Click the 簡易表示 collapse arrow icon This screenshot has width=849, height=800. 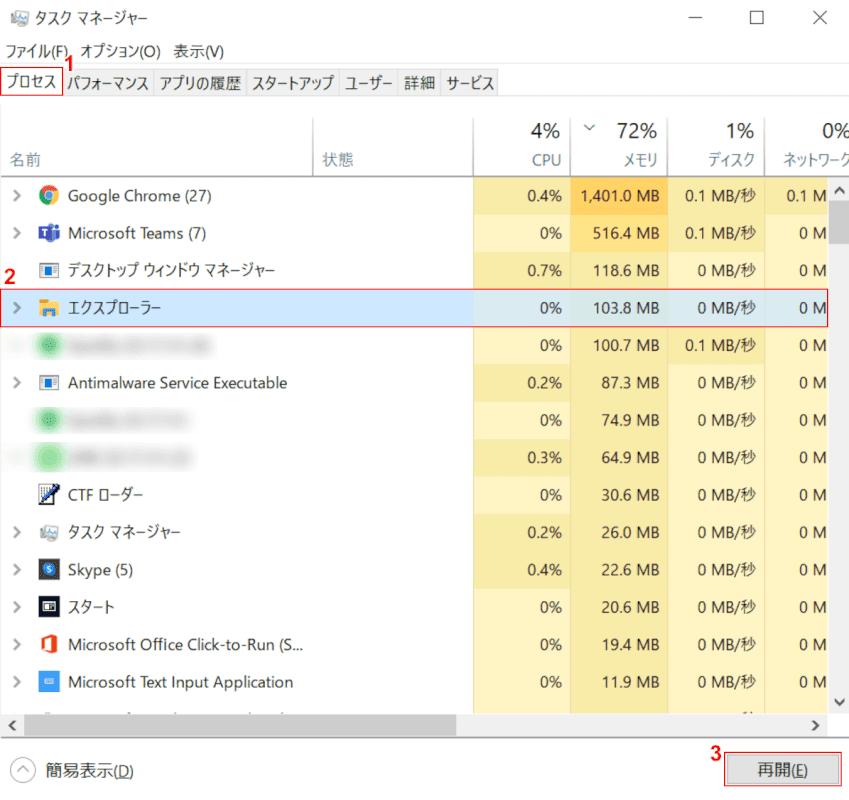pos(23,770)
